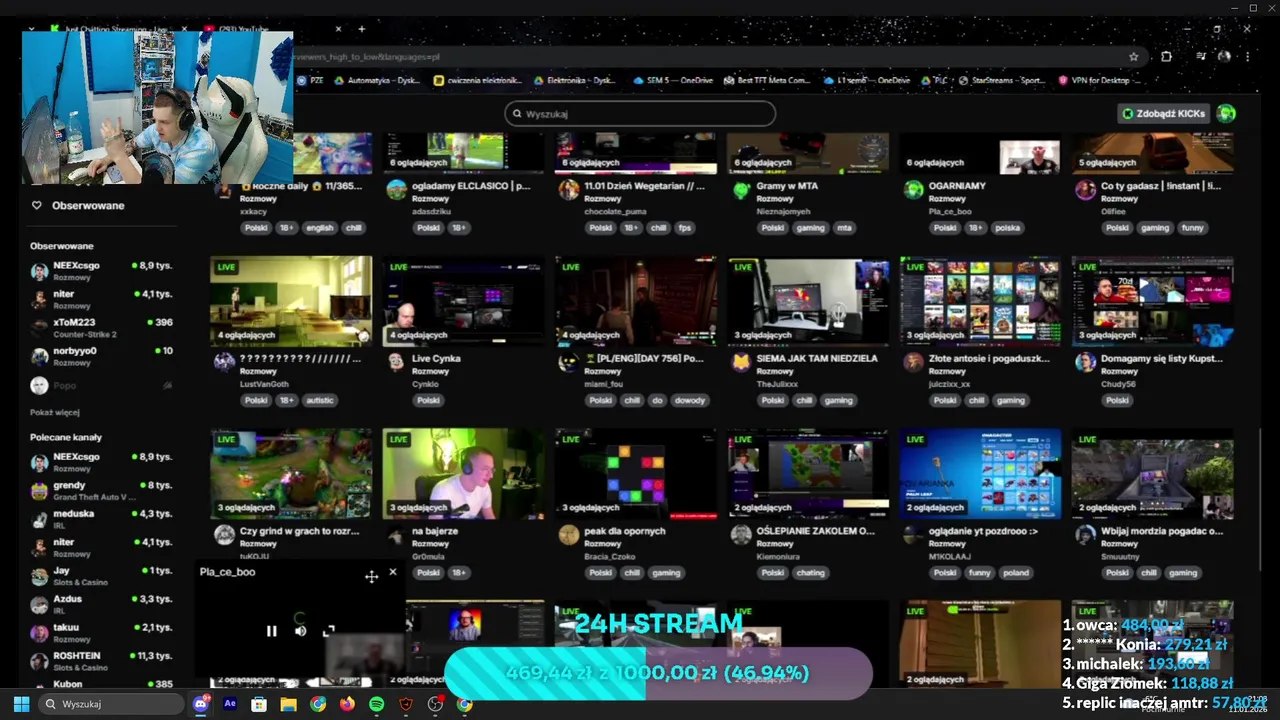Open the PZE bookmark
1280x720 pixels.
pyautogui.click(x=311, y=81)
